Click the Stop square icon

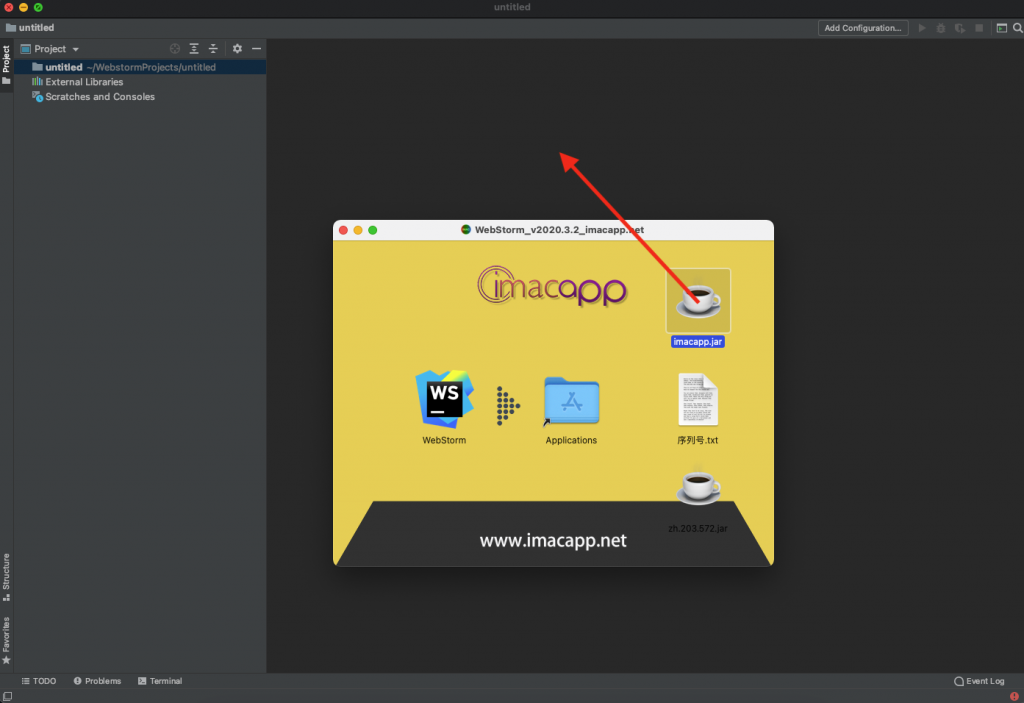(979, 28)
